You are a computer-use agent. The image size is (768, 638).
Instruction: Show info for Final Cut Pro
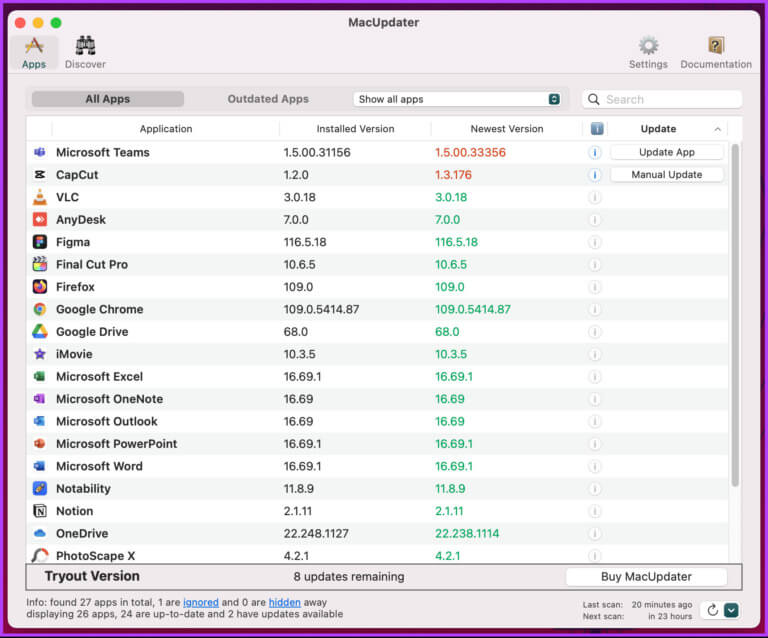pyautogui.click(x=595, y=265)
